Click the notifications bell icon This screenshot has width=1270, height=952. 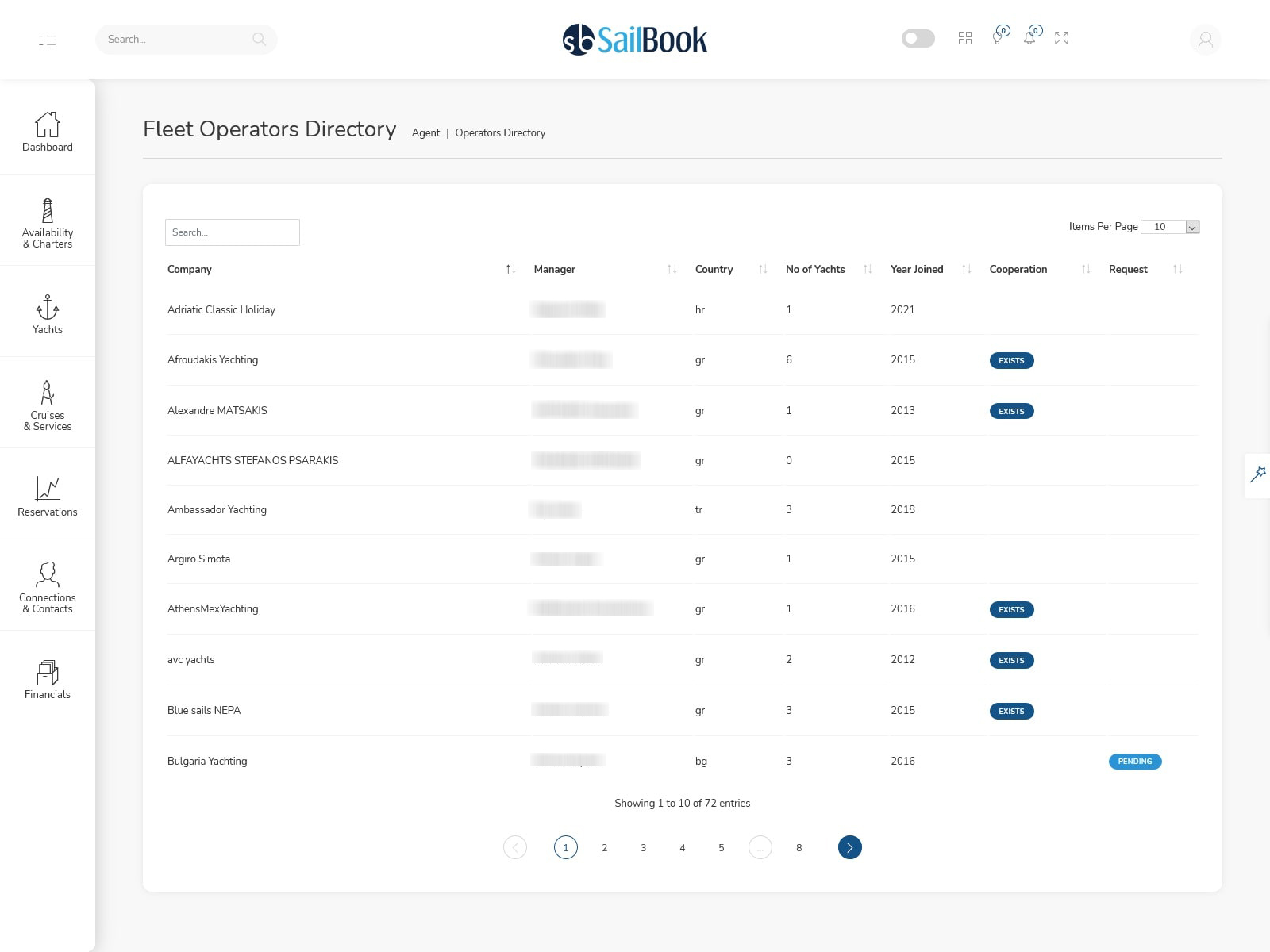1029,38
